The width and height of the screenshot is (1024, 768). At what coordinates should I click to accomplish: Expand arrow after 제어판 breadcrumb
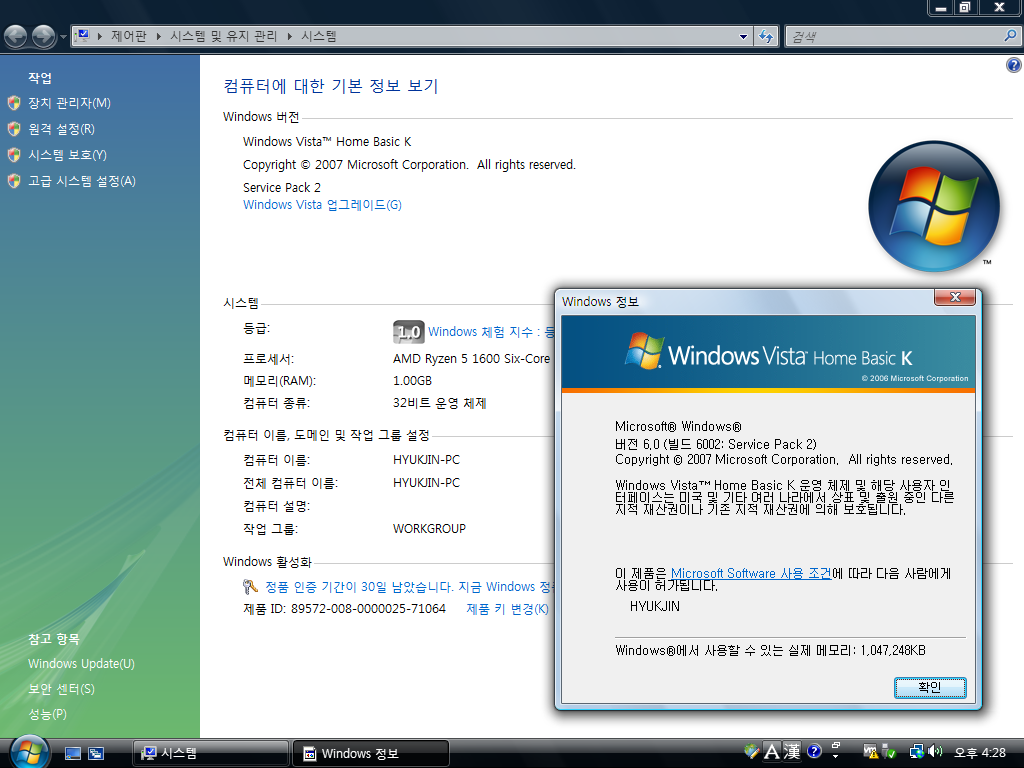coord(159,37)
